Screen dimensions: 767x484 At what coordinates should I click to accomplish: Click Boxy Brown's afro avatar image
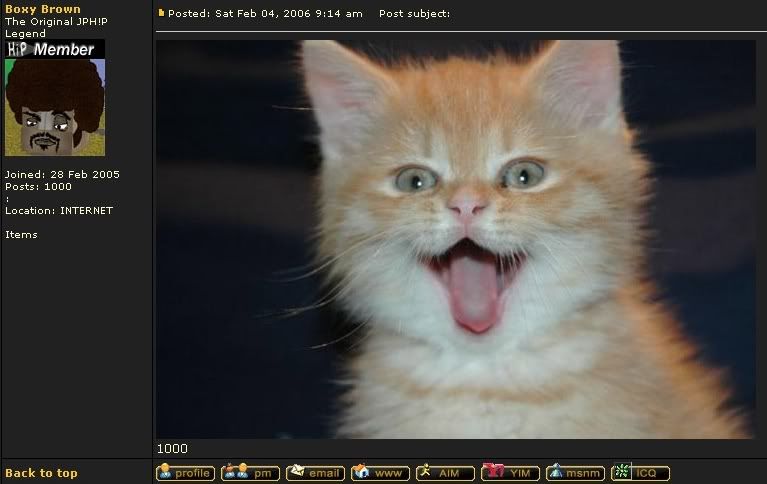pos(55,108)
